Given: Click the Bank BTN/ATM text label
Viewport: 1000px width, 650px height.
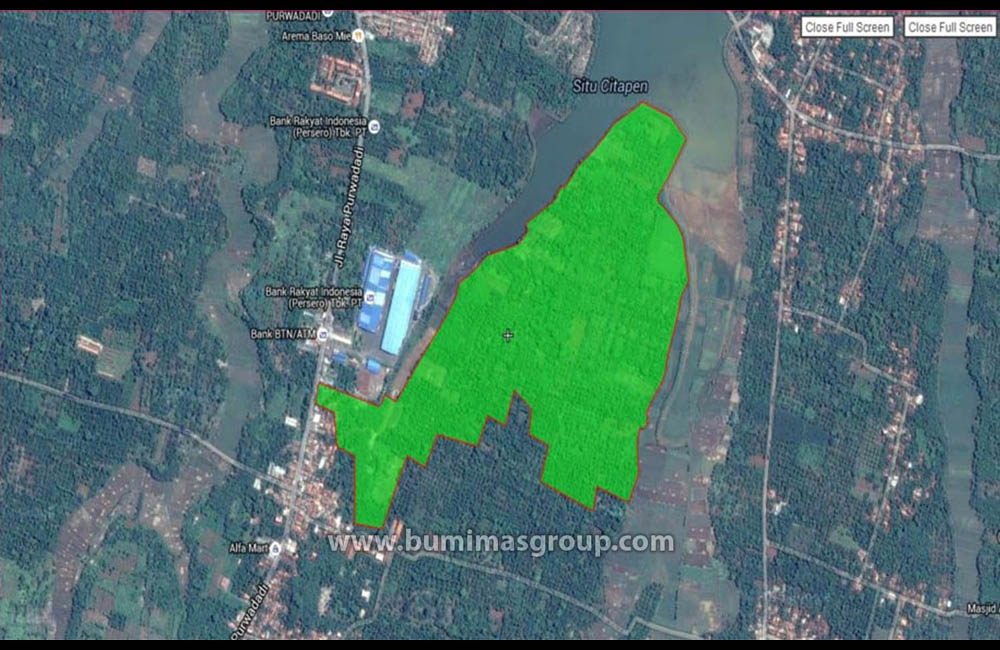Looking at the screenshot, I should pyautogui.click(x=282, y=333).
